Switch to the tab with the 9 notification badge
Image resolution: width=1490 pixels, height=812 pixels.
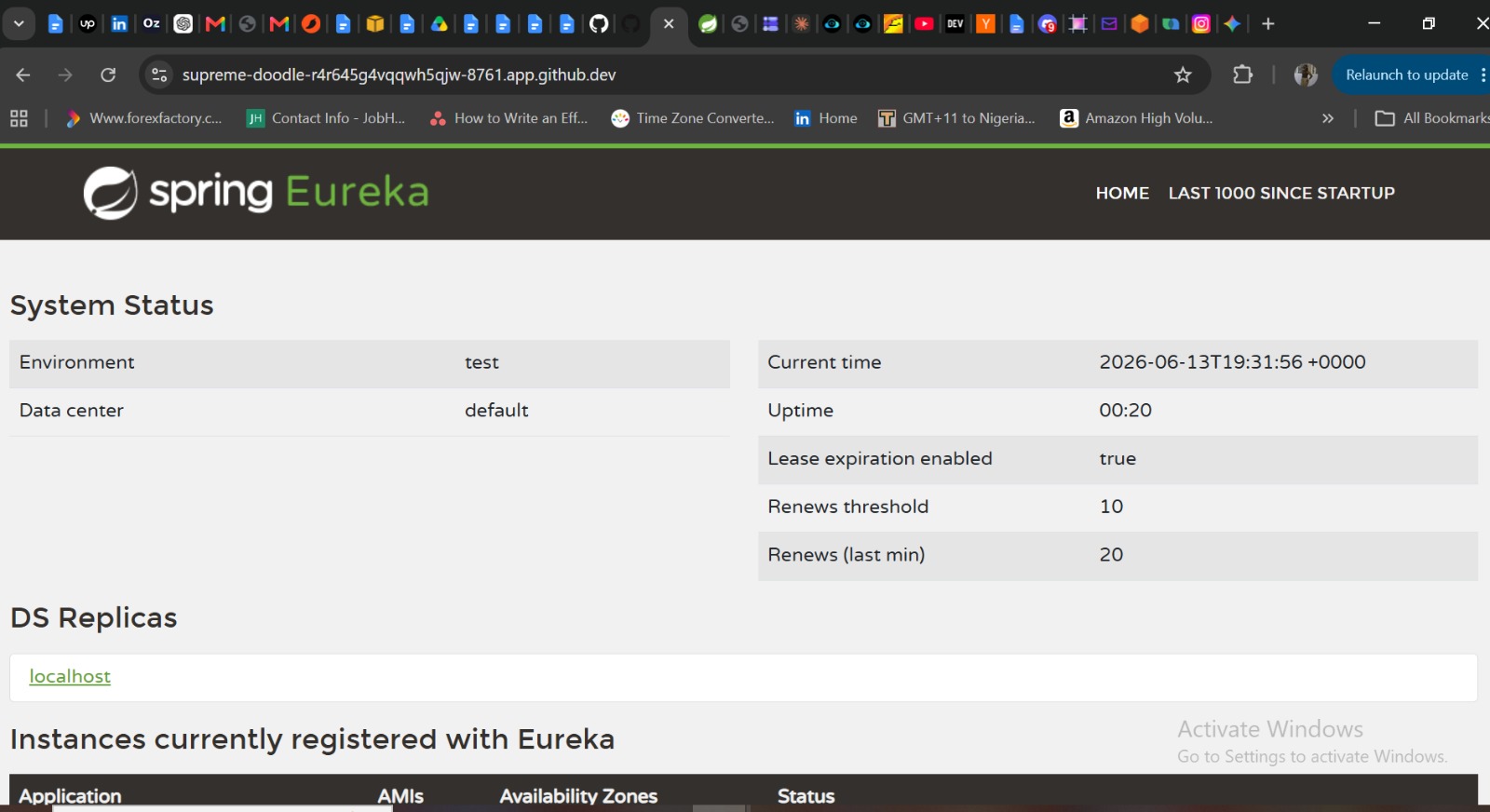tap(1048, 24)
